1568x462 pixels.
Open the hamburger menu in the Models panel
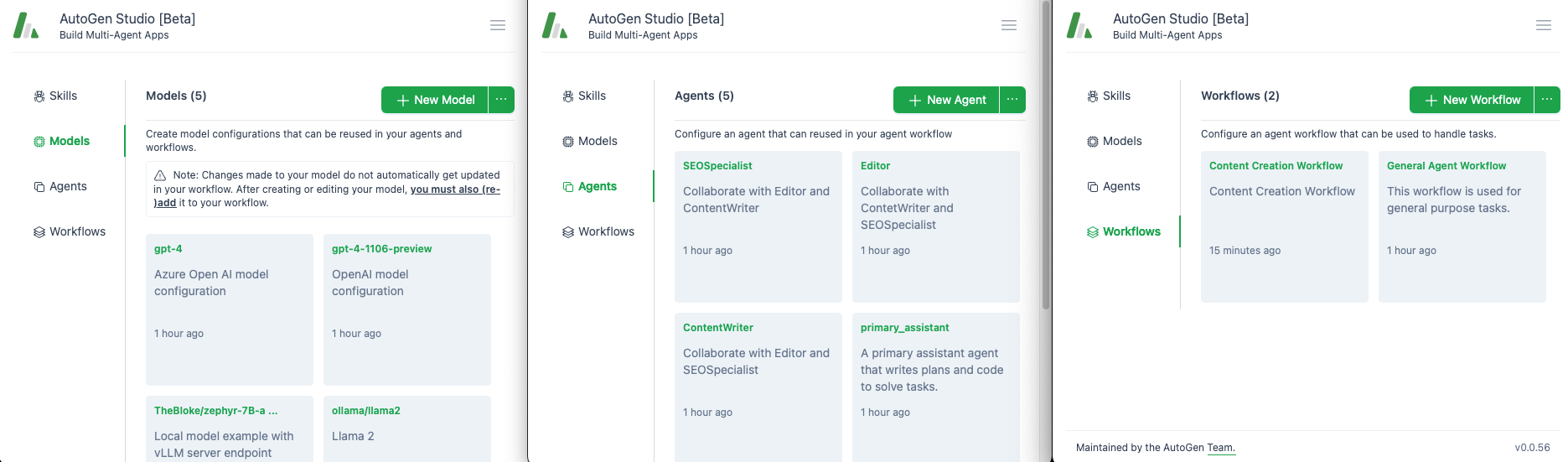pos(498,26)
